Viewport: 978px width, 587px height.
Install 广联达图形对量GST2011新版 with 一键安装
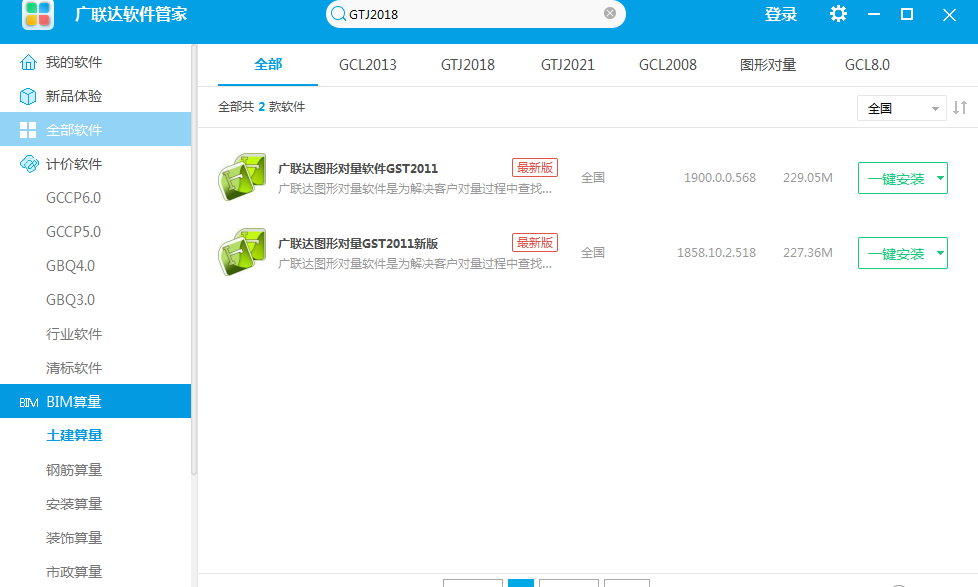click(x=896, y=253)
